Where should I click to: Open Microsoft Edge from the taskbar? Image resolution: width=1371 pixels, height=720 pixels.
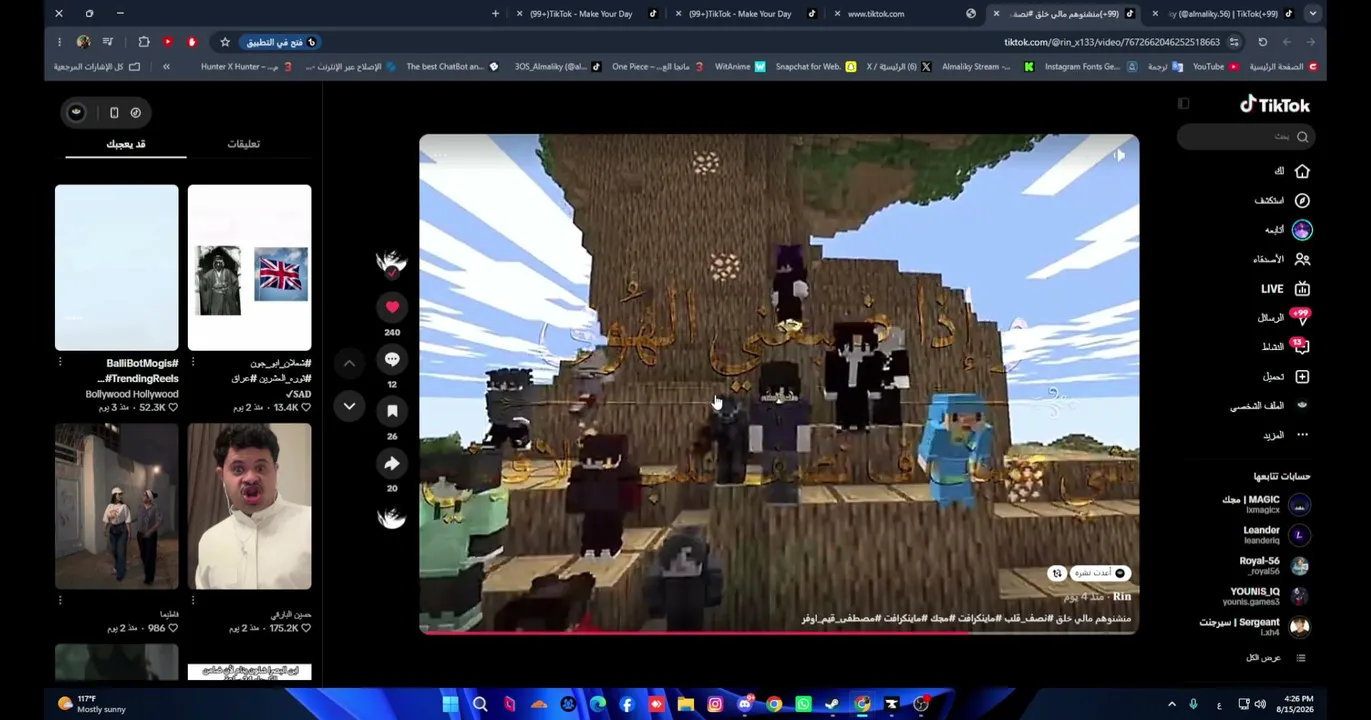point(598,704)
